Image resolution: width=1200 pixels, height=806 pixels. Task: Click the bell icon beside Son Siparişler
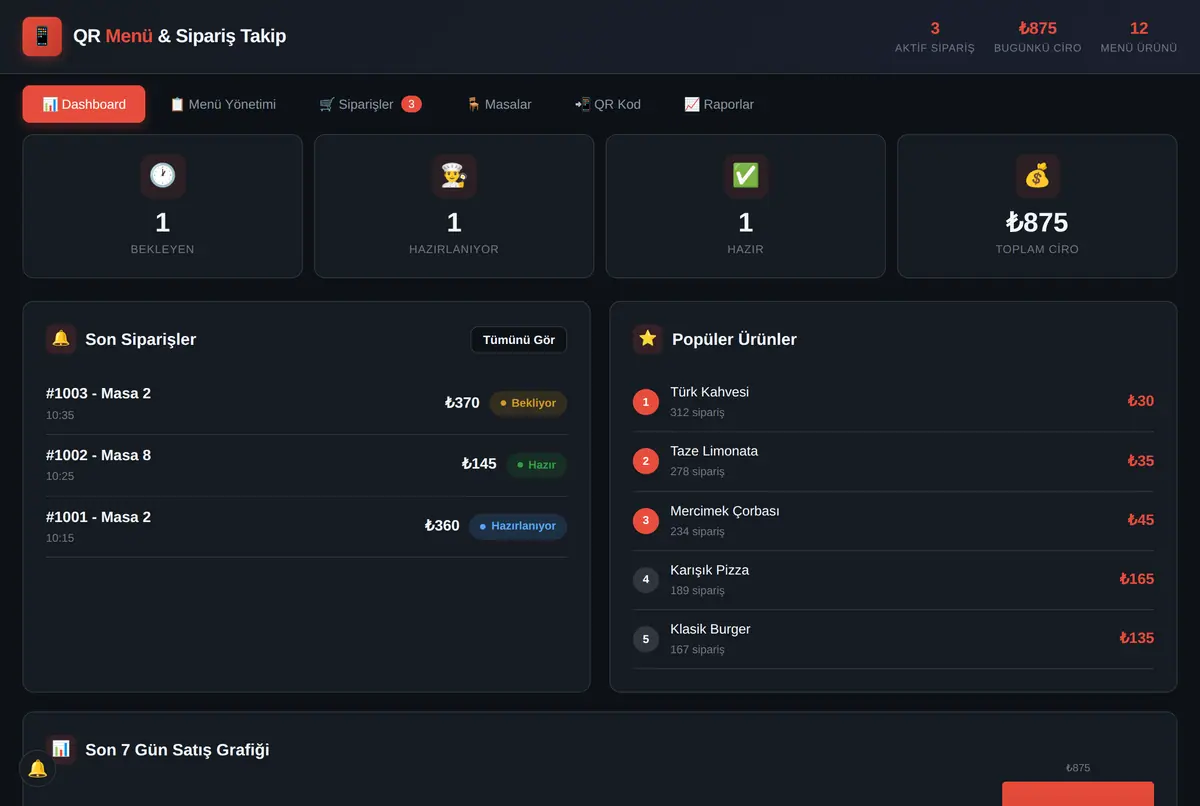[61, 339]
